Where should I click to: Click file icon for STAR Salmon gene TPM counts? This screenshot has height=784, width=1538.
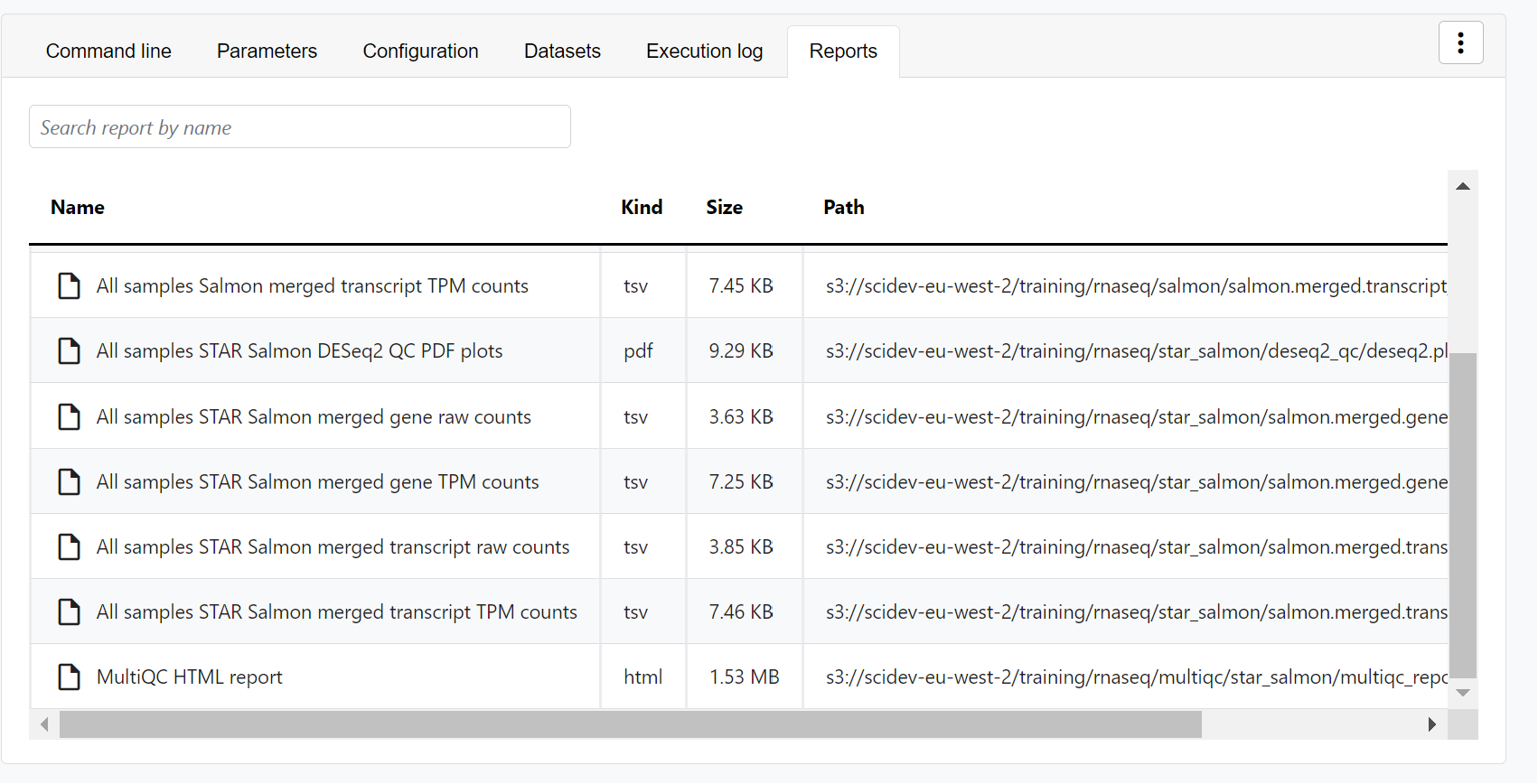click(69, 482)
